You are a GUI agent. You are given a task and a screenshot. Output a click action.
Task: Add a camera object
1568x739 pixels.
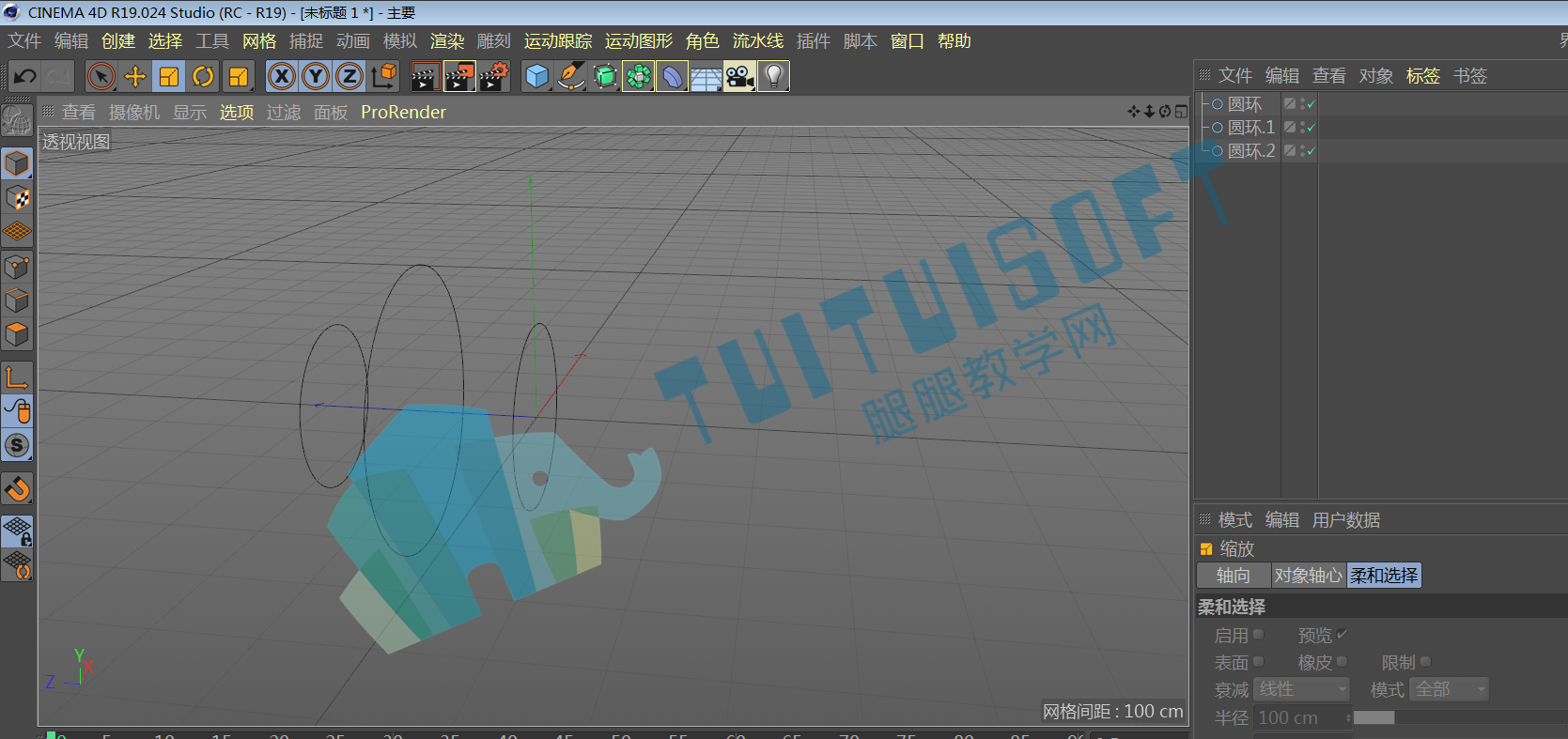click(739, 76)
